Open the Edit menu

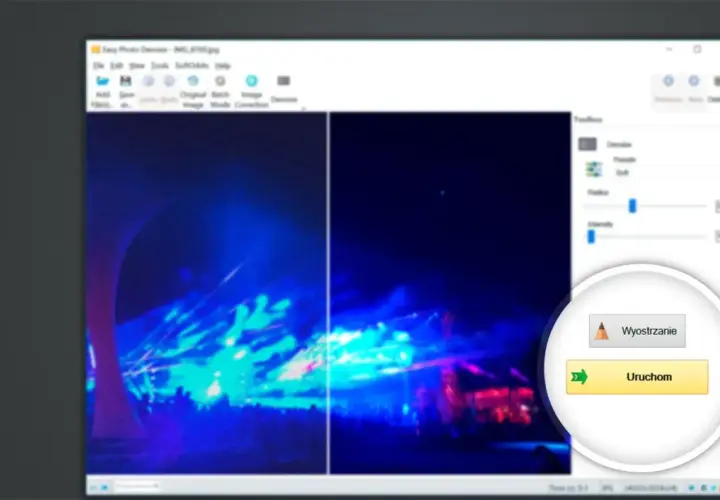coord(117,66)
